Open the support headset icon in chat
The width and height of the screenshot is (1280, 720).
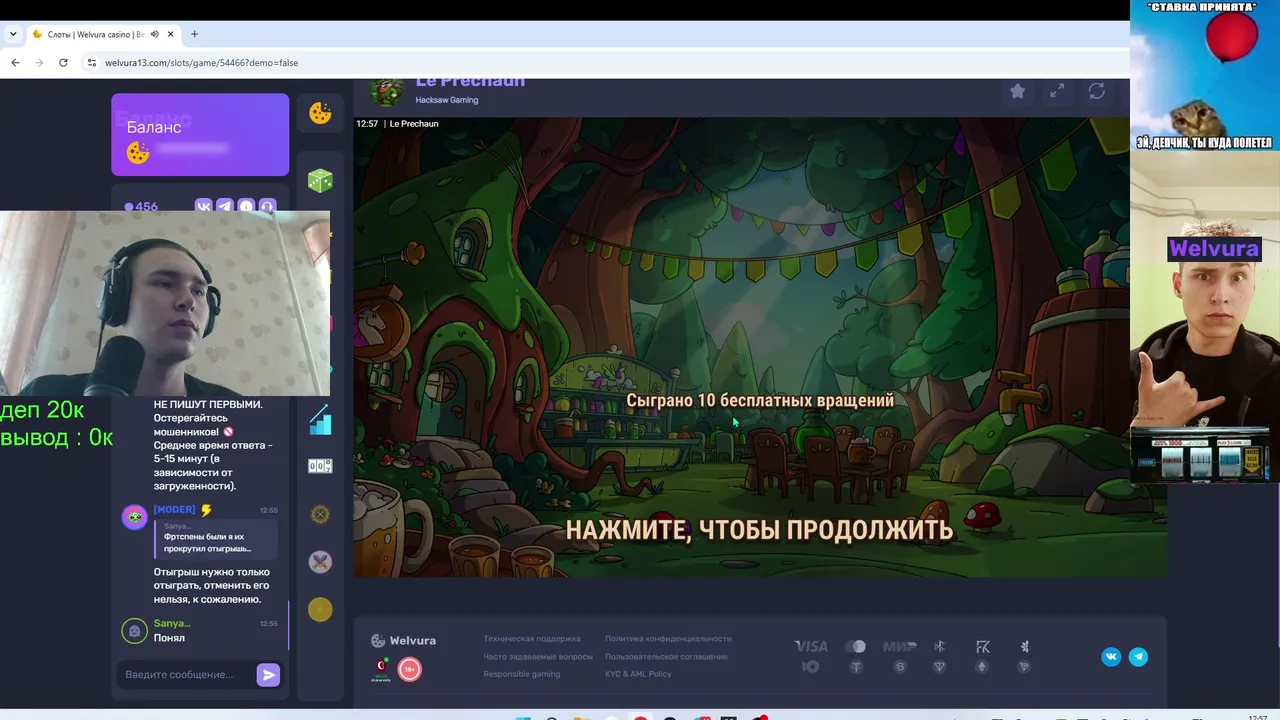point(267,207)
